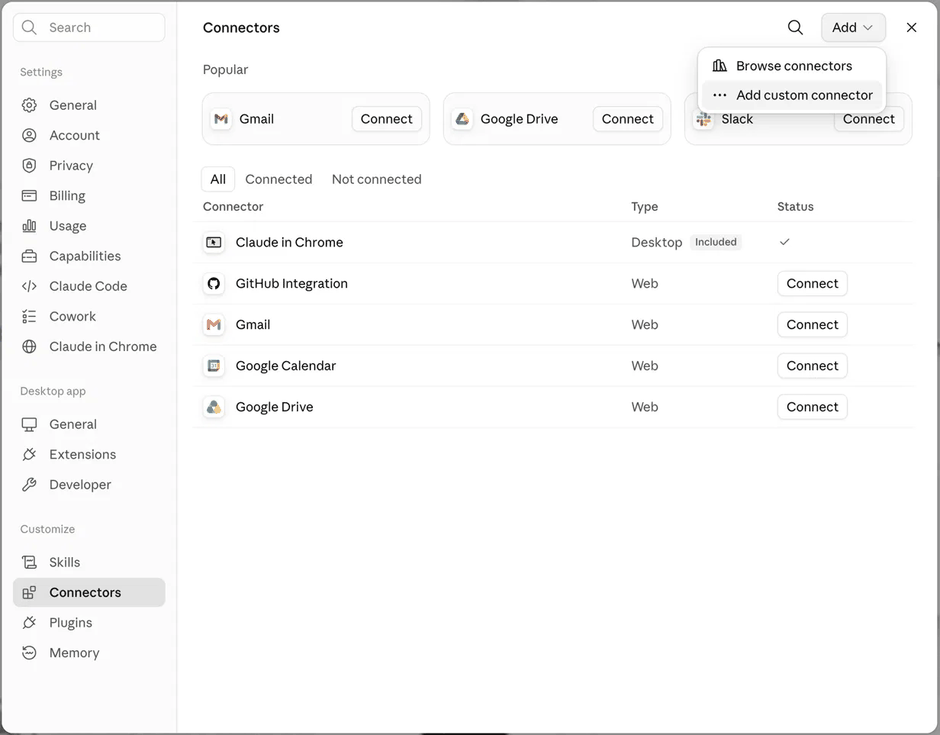Open Extensions under Desktop app
The image size is (940, 735).
(89, 454)
